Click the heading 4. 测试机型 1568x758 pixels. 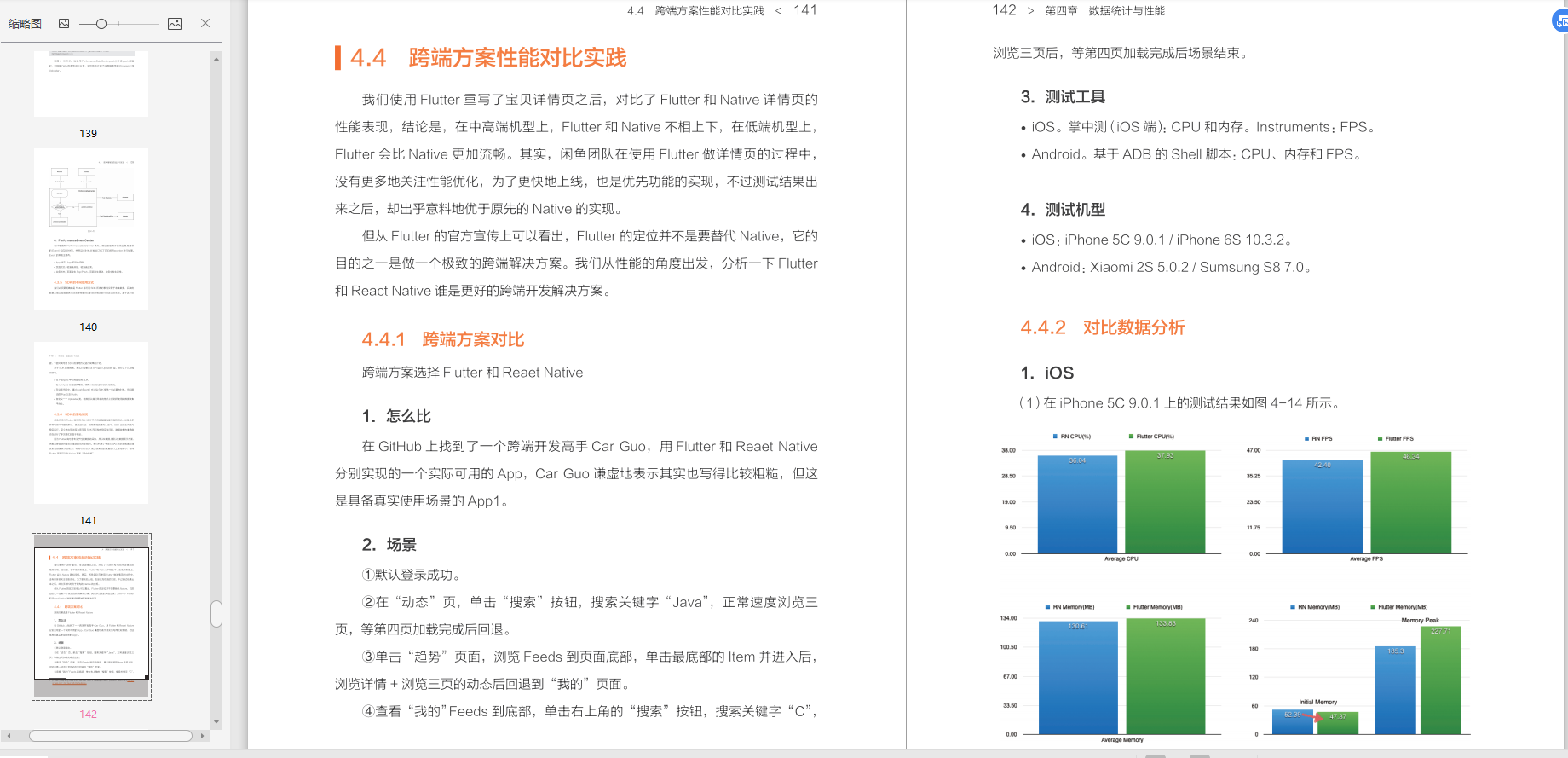(1063, 210)
